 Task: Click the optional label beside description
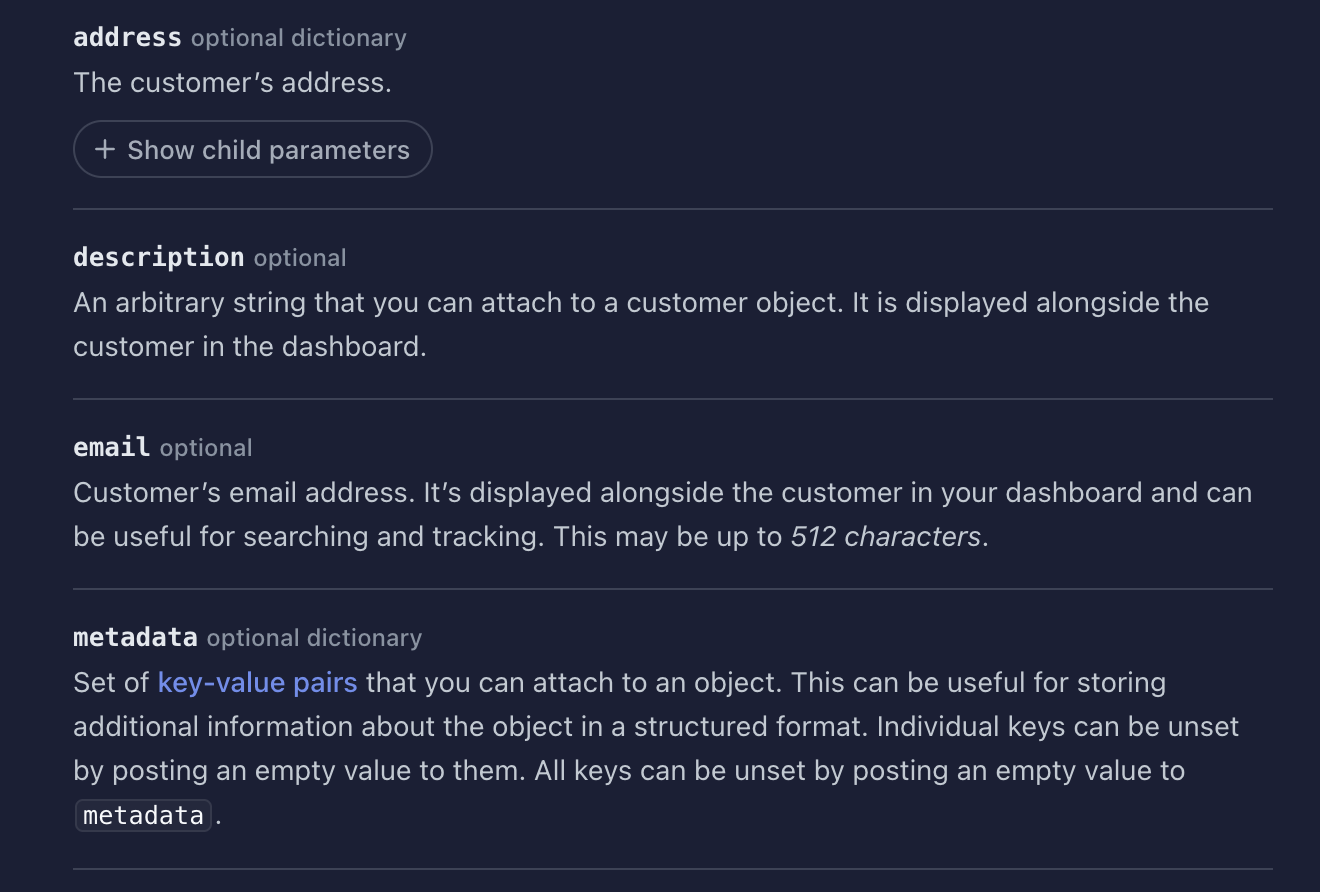pyautogui.click(x=299, y=258)
